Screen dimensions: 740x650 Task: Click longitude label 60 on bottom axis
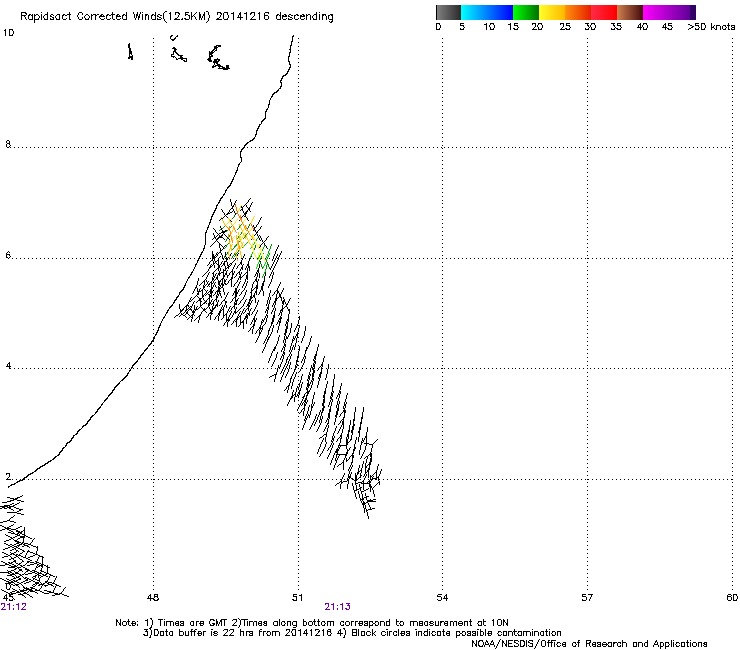732,598
